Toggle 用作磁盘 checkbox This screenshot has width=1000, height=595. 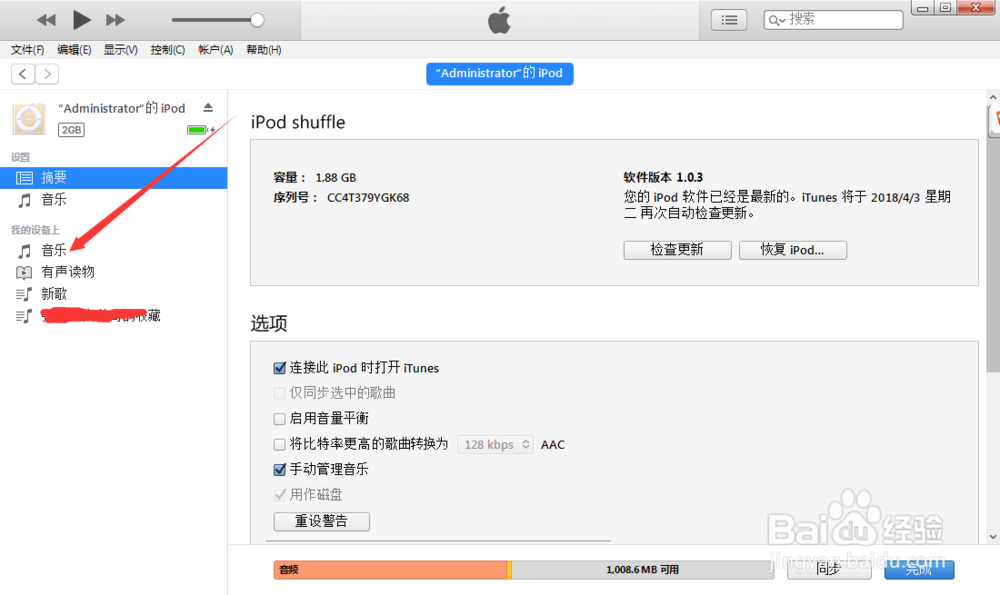[x=279, y=495]
